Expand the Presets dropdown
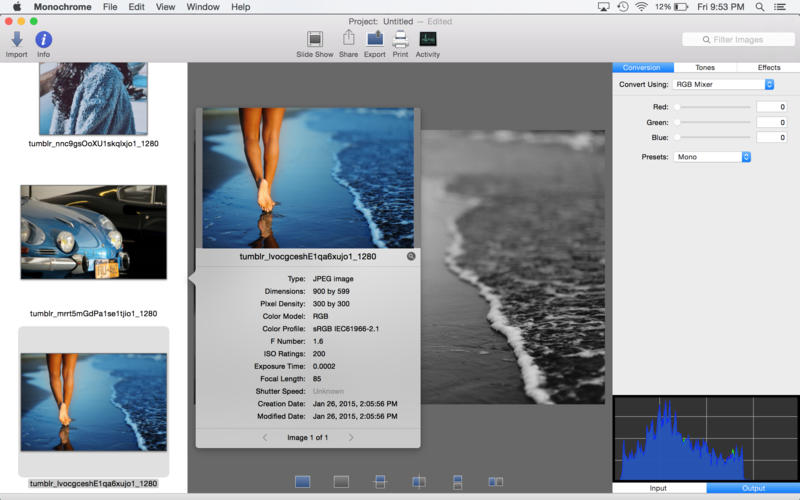 click(x=711, y=157)
